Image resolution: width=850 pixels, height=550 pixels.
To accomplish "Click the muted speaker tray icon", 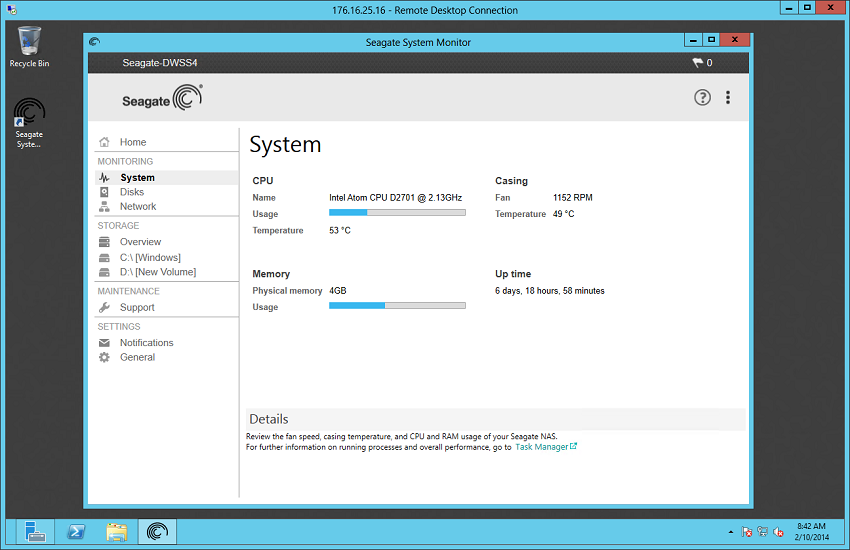I will point(778,532).
